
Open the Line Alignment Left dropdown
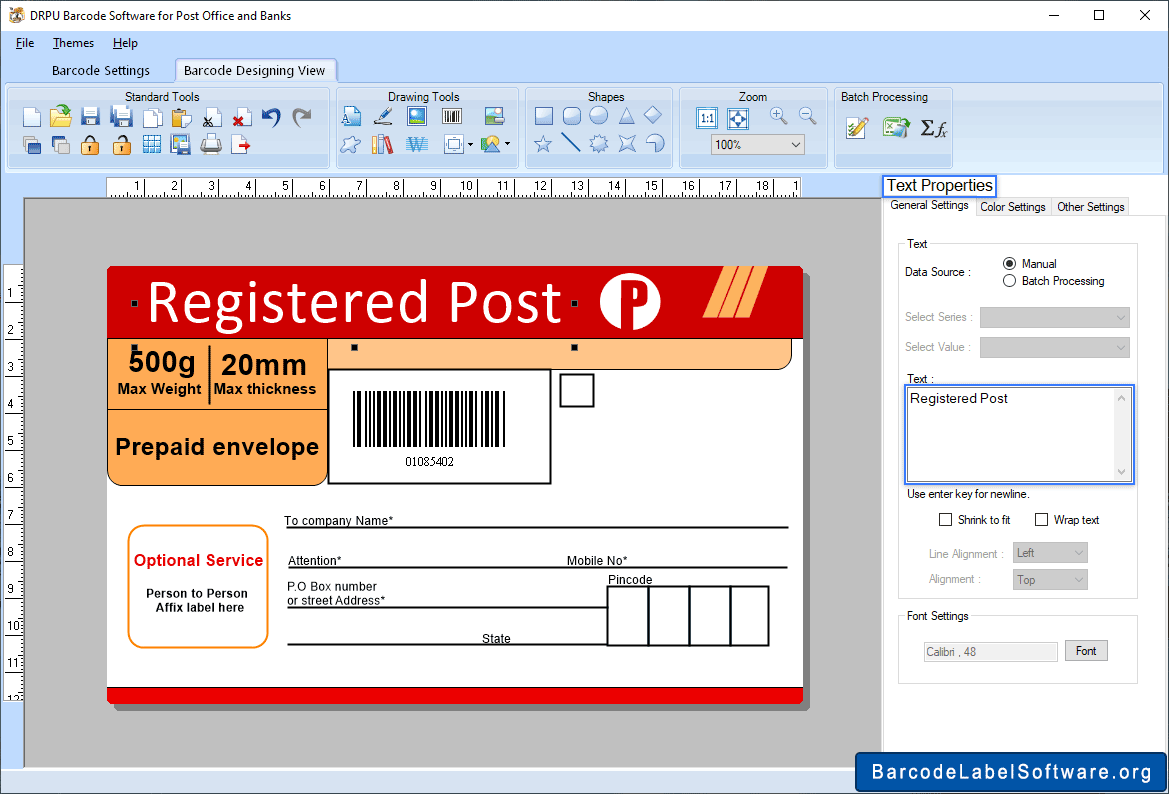[1050, 552]
